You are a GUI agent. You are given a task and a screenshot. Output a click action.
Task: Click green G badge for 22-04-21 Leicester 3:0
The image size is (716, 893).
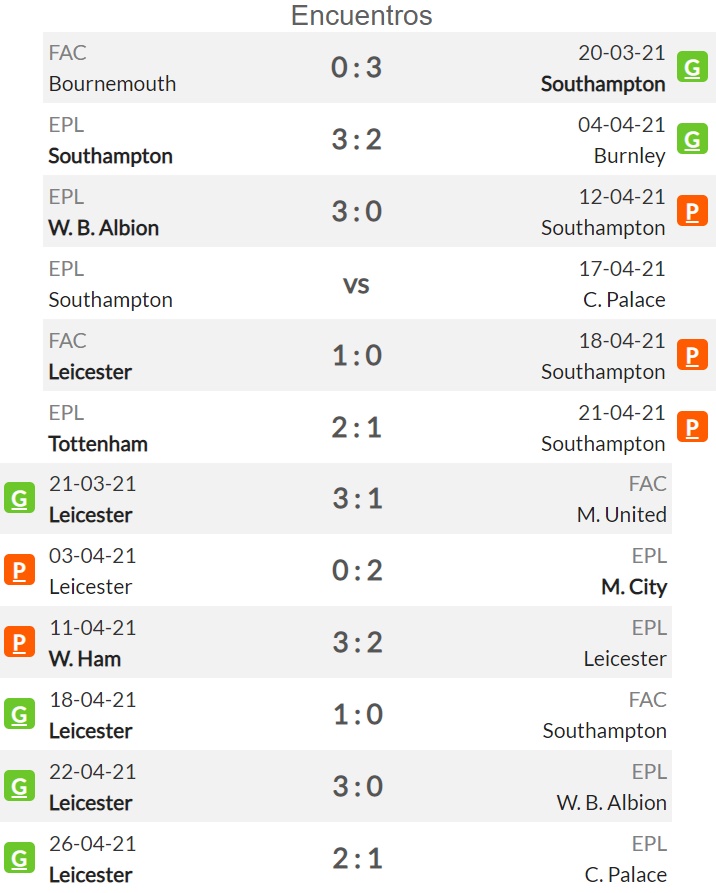19,787
